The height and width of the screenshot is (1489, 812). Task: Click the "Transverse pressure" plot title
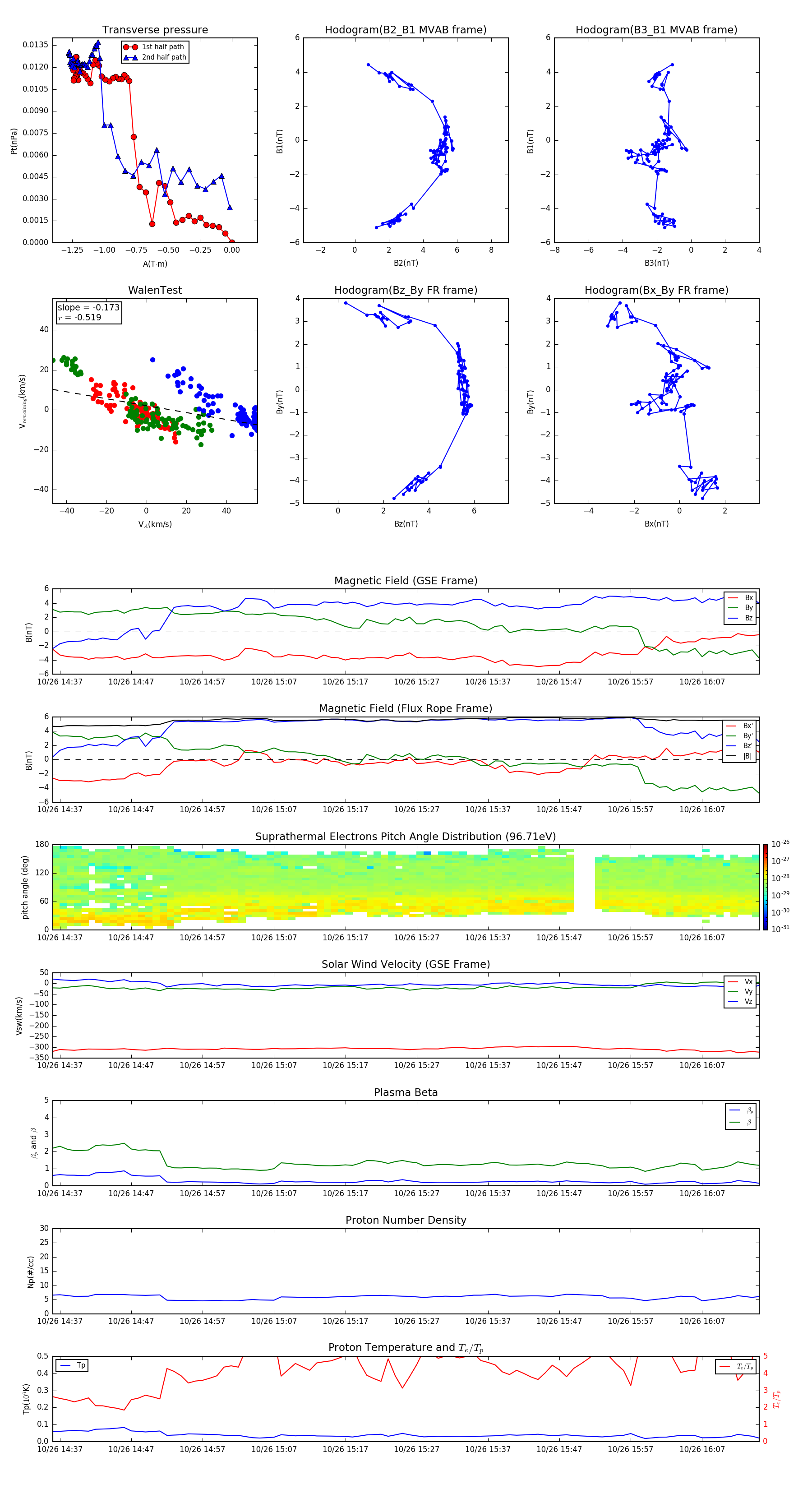[155, 30]
